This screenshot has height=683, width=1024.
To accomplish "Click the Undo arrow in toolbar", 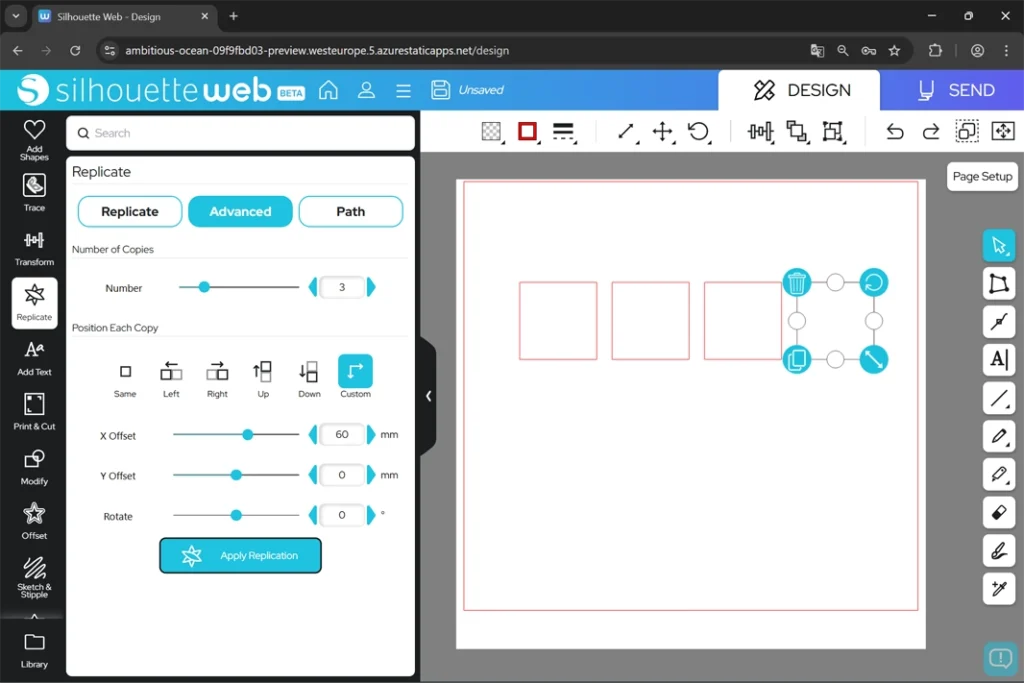I will pos(895,132).
